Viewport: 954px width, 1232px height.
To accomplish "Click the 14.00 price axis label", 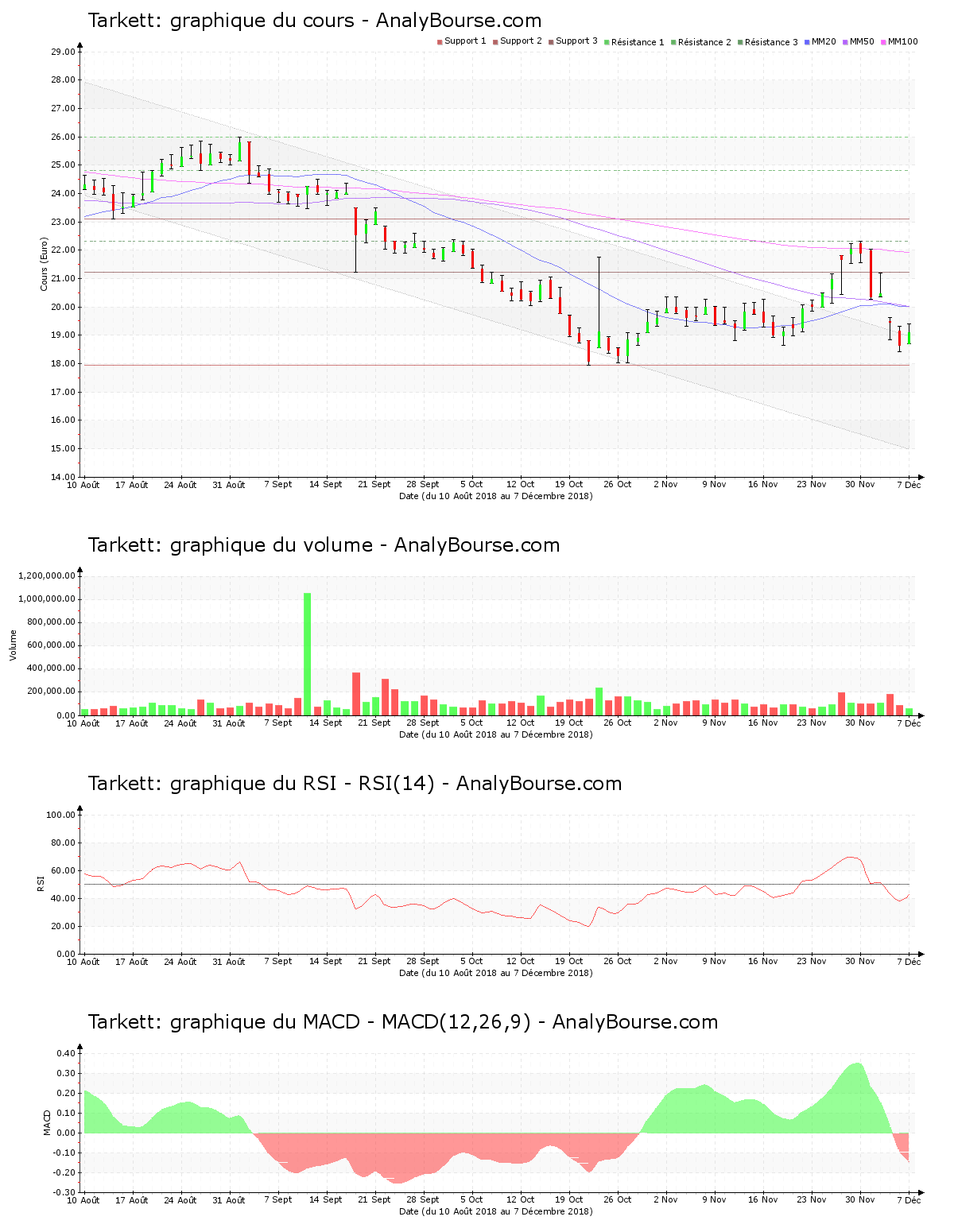I will (x=63, y=477).
